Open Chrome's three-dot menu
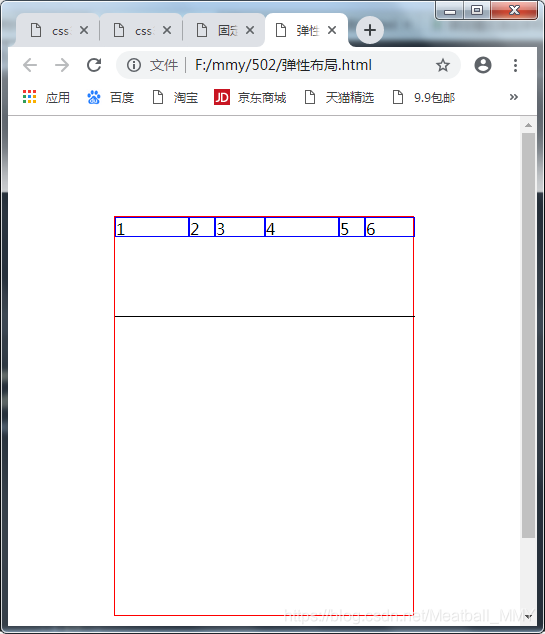Screen dimensions: 545x634 tap(515, 65)
